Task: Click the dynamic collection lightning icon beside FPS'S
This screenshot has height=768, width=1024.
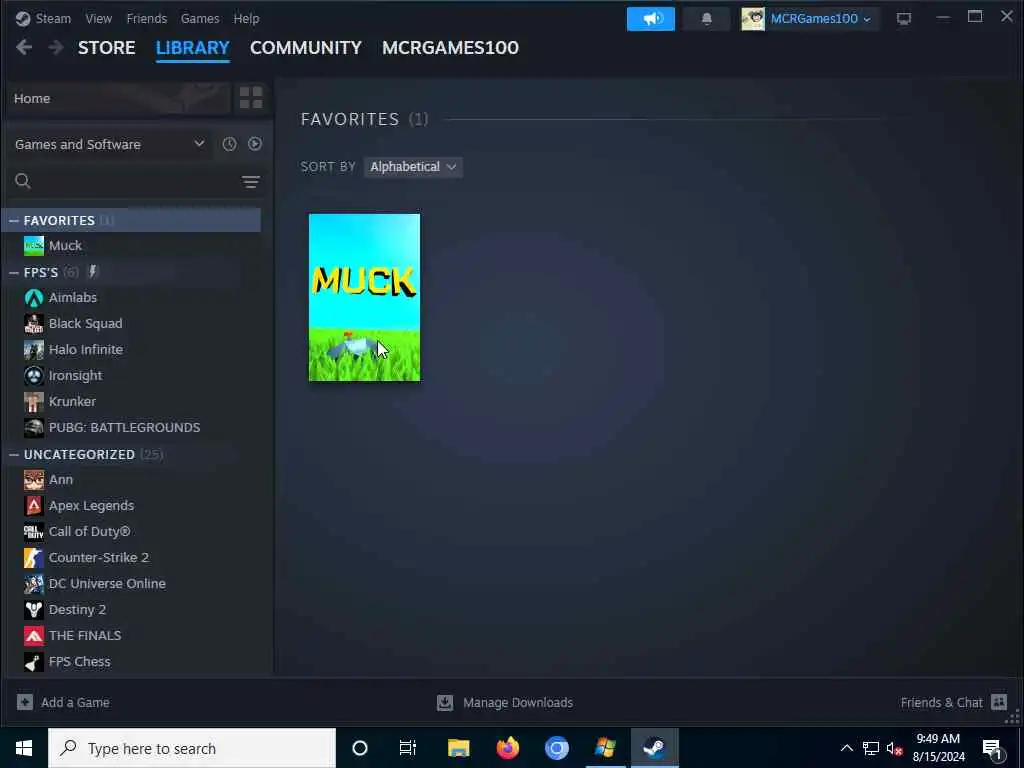Action: point(92,272)
